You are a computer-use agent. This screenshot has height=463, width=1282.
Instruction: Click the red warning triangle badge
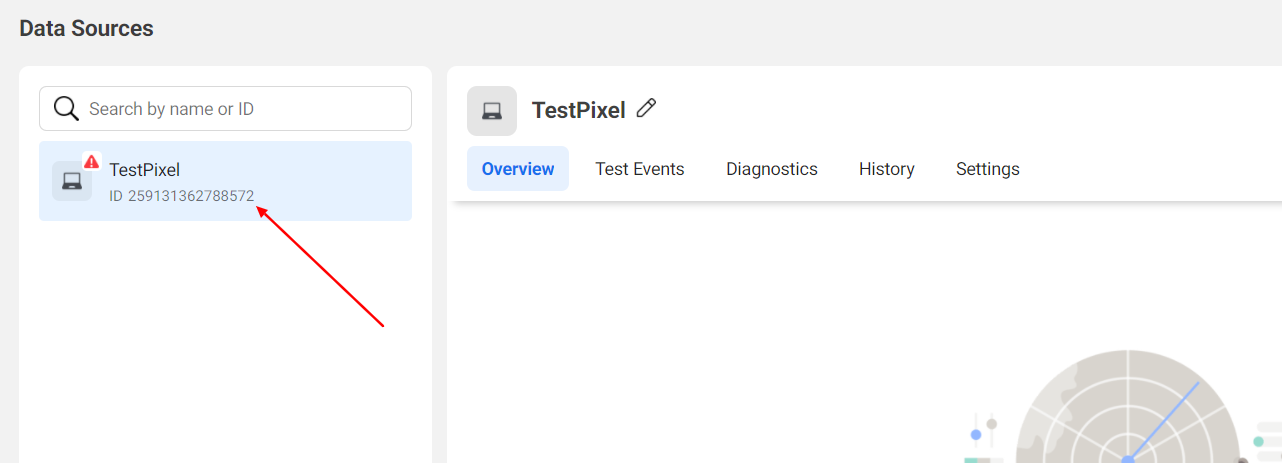pyautogui.click(x=92, y=161)
